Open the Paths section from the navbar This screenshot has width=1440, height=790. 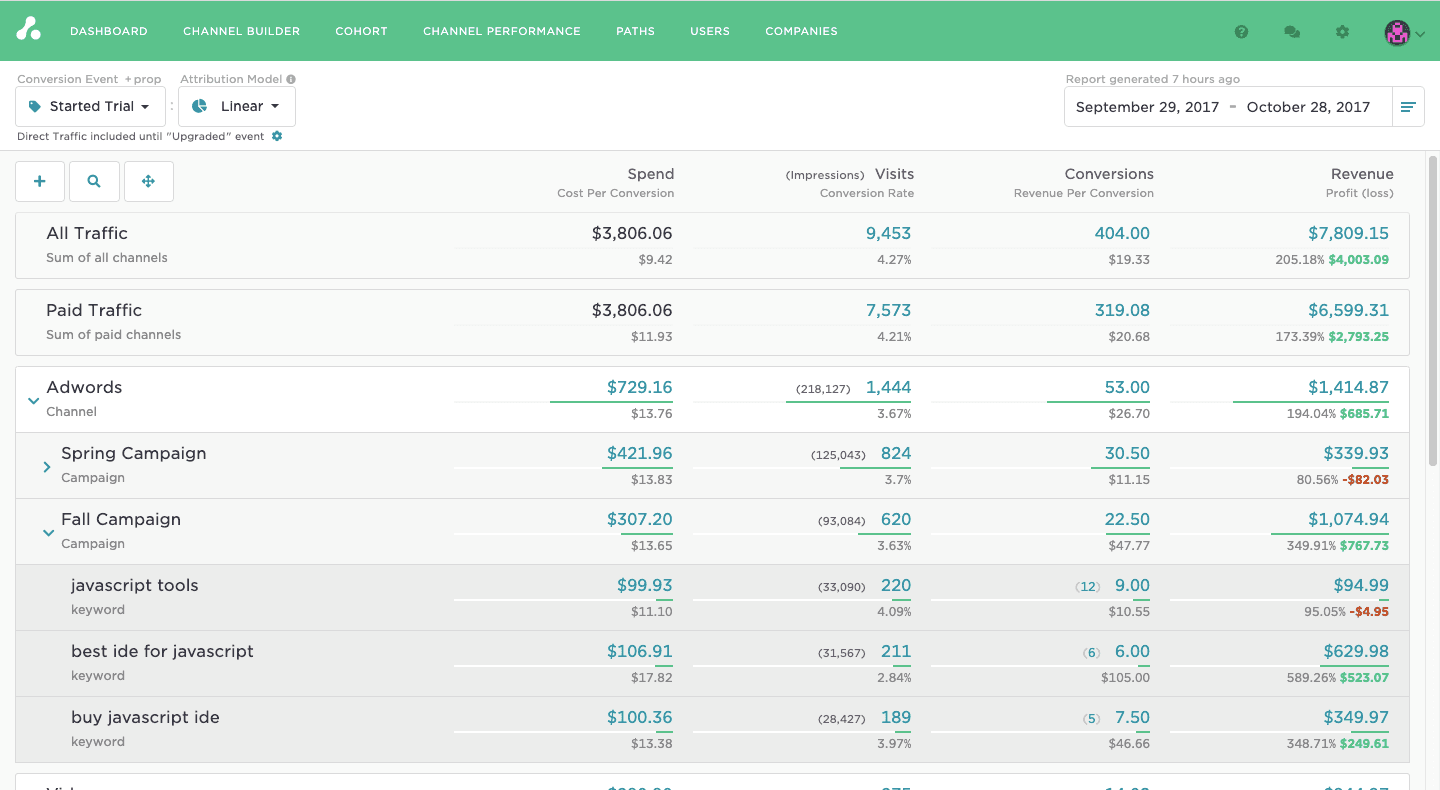[635, 31]
